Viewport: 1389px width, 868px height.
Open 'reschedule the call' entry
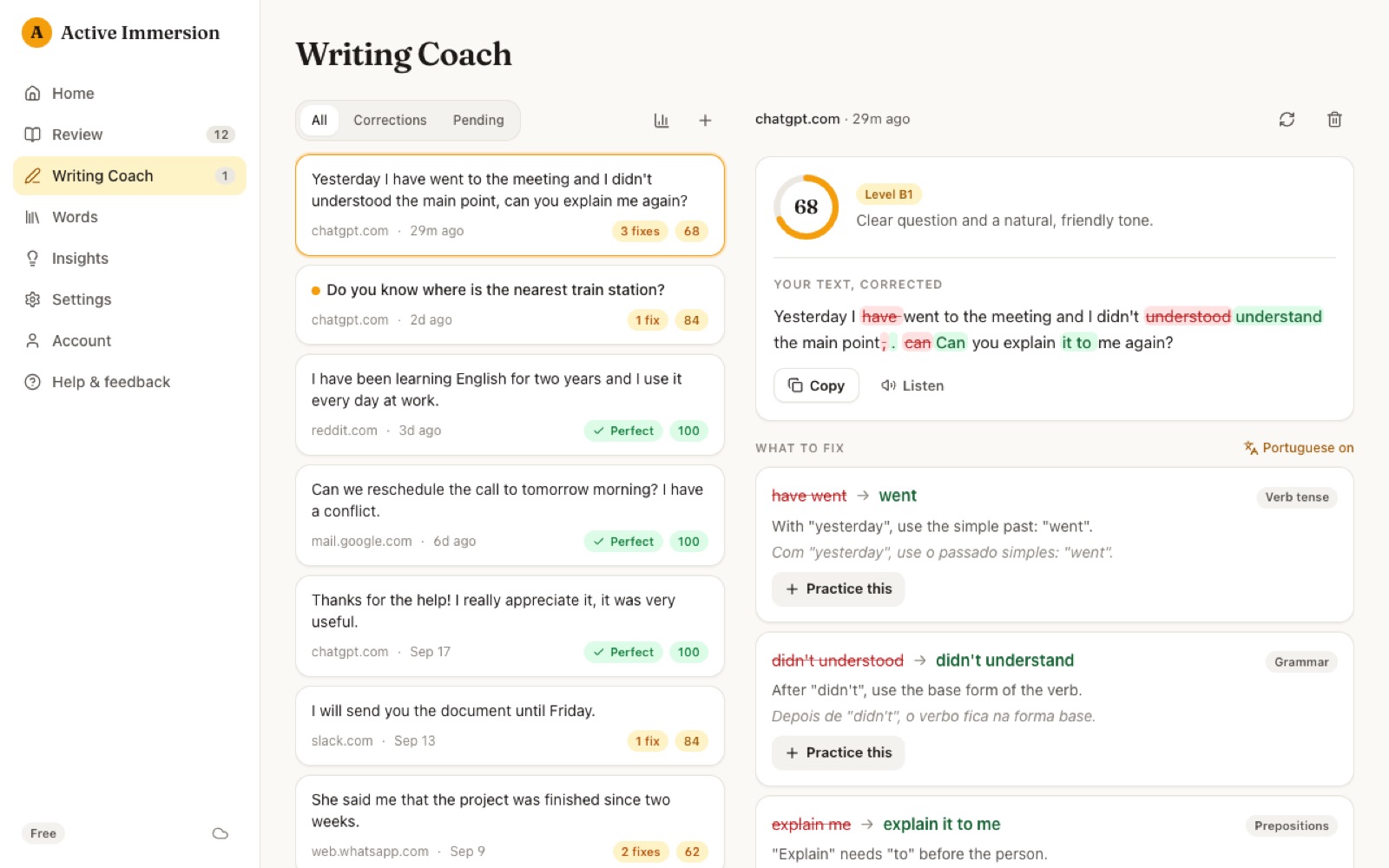[x=510, y=516]
